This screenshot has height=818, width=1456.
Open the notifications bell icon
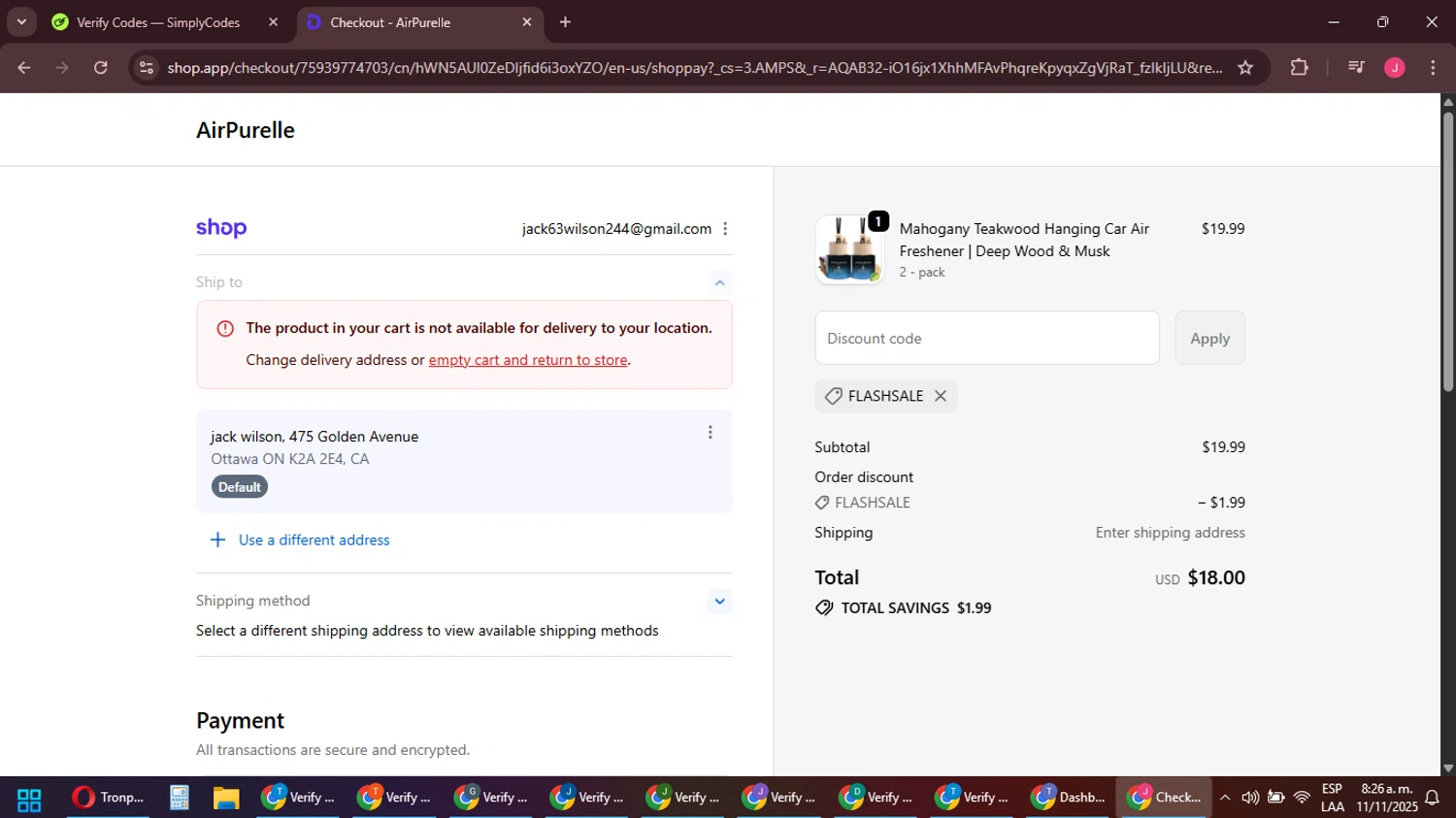point(1432,798)
